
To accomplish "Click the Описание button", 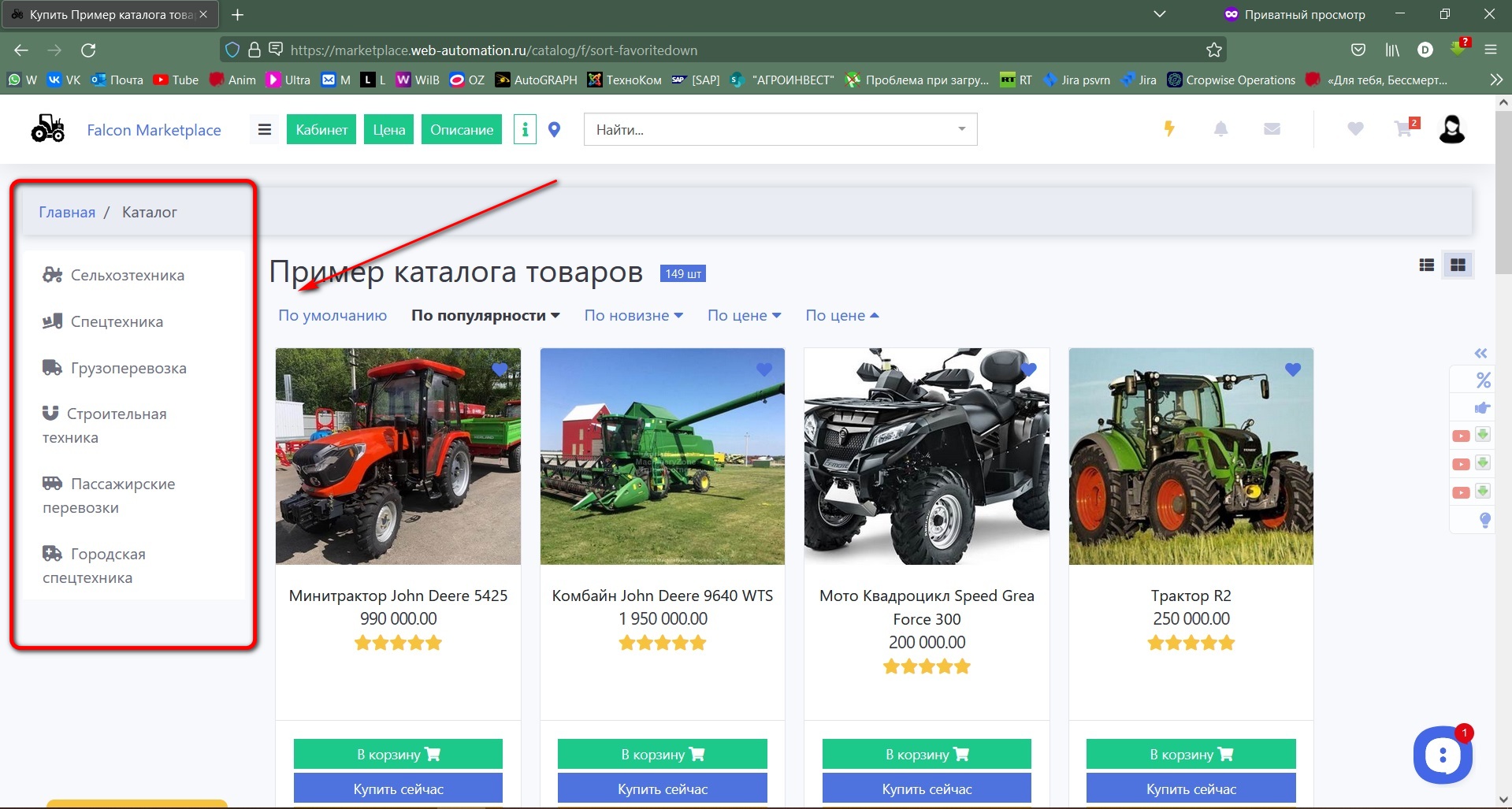I will tap(462, 129).
